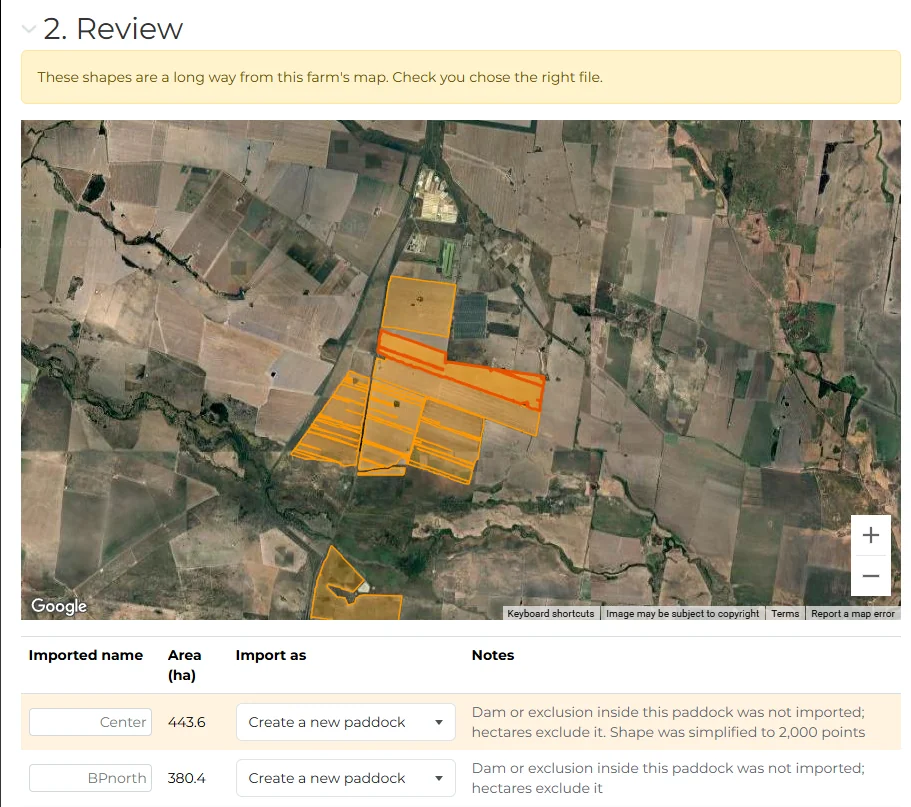
Task: Click the Notes column header
Action: (x=493, y=655)
